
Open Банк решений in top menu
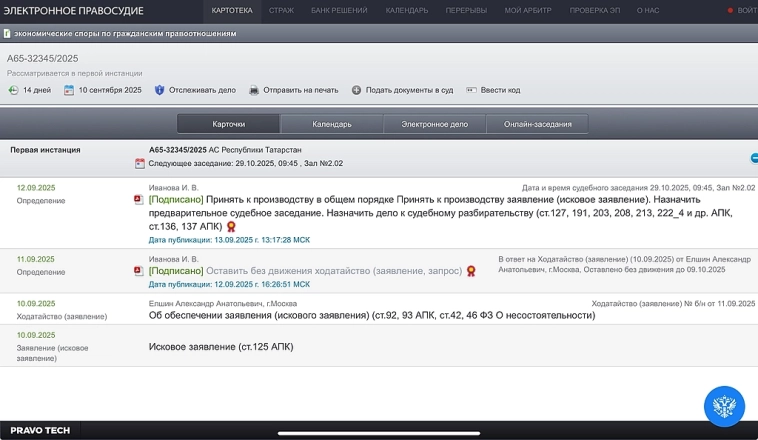click(339, 10)
